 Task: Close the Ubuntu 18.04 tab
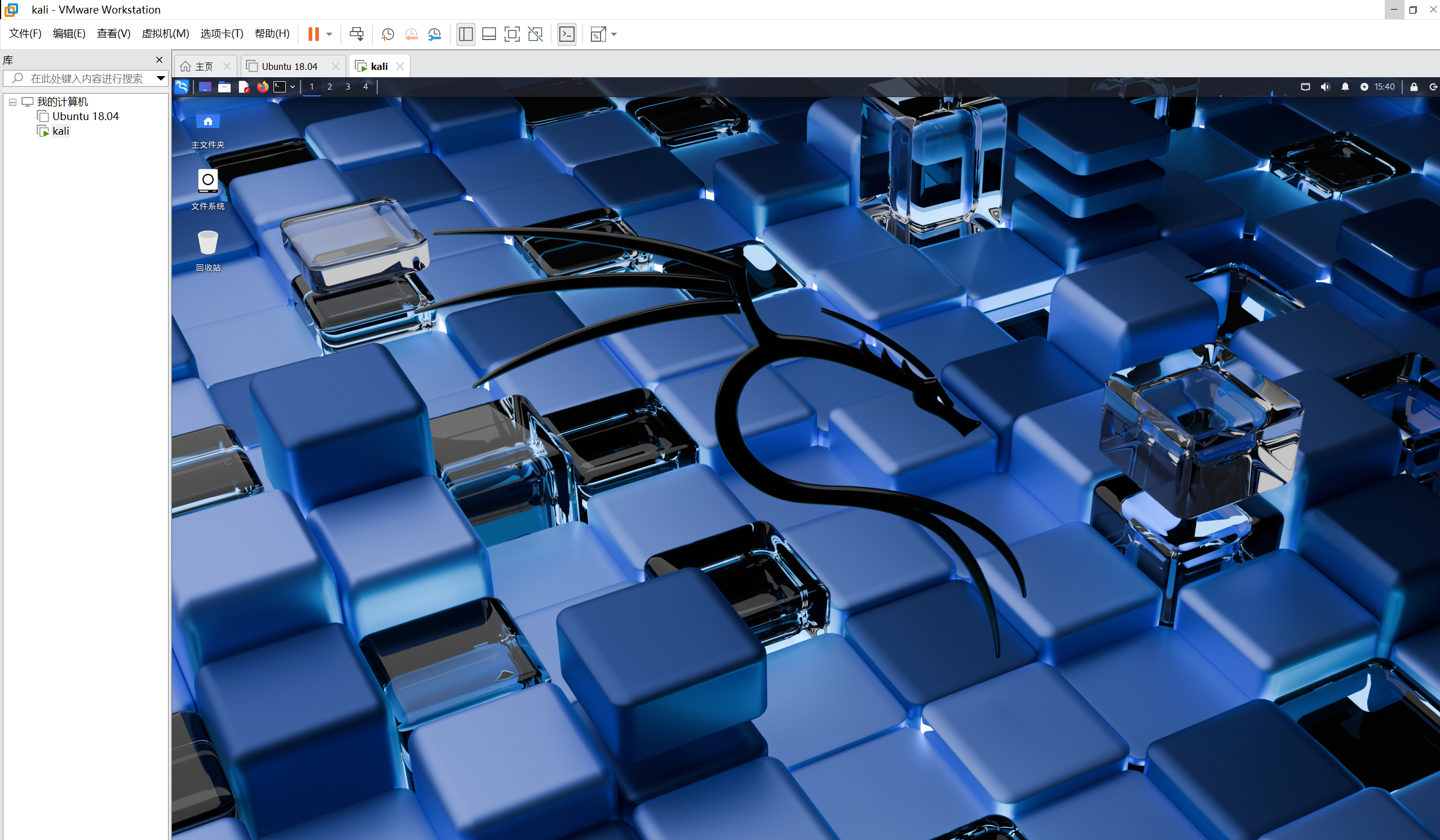(335, 67)
